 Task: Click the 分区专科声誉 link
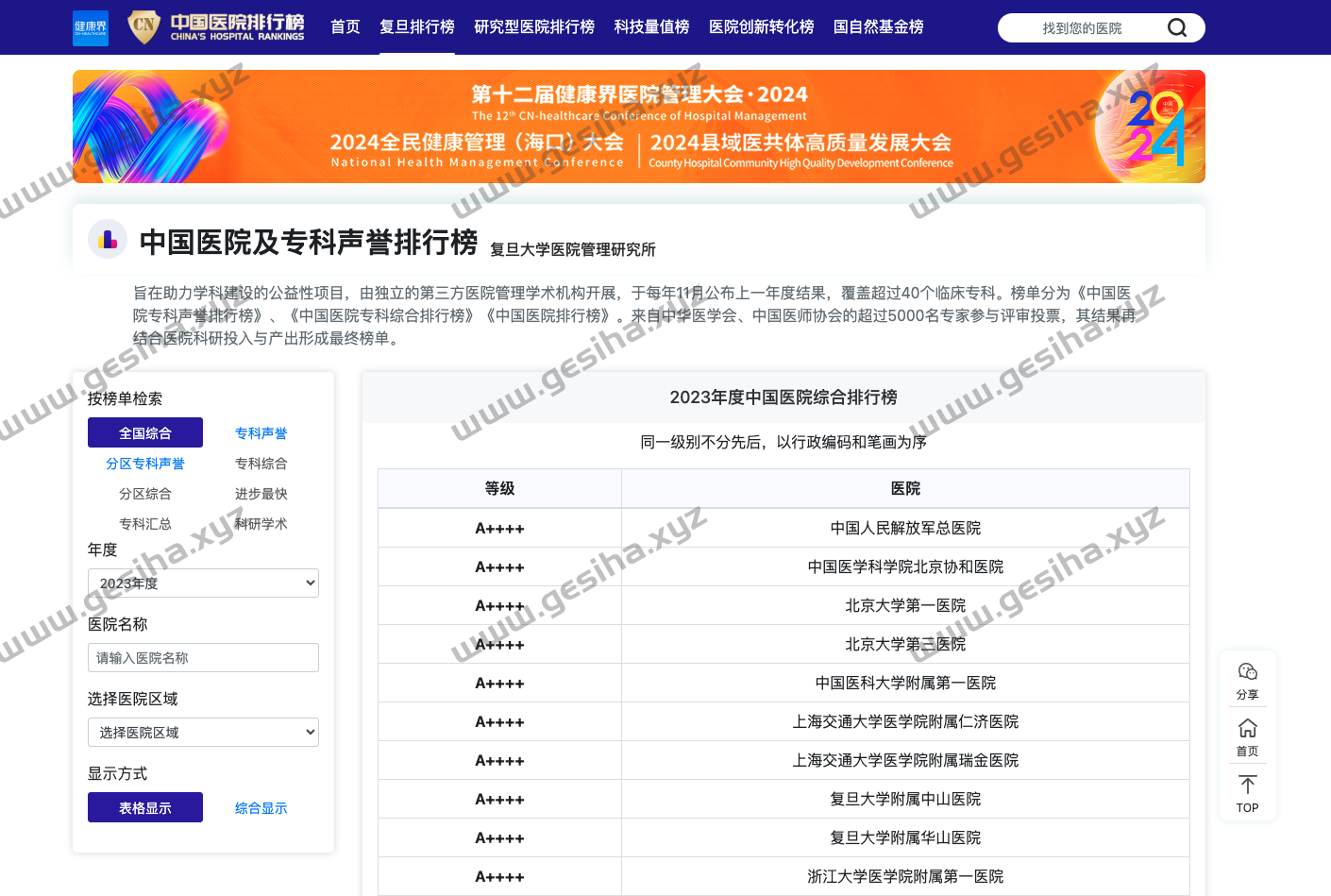coord(145,464)
